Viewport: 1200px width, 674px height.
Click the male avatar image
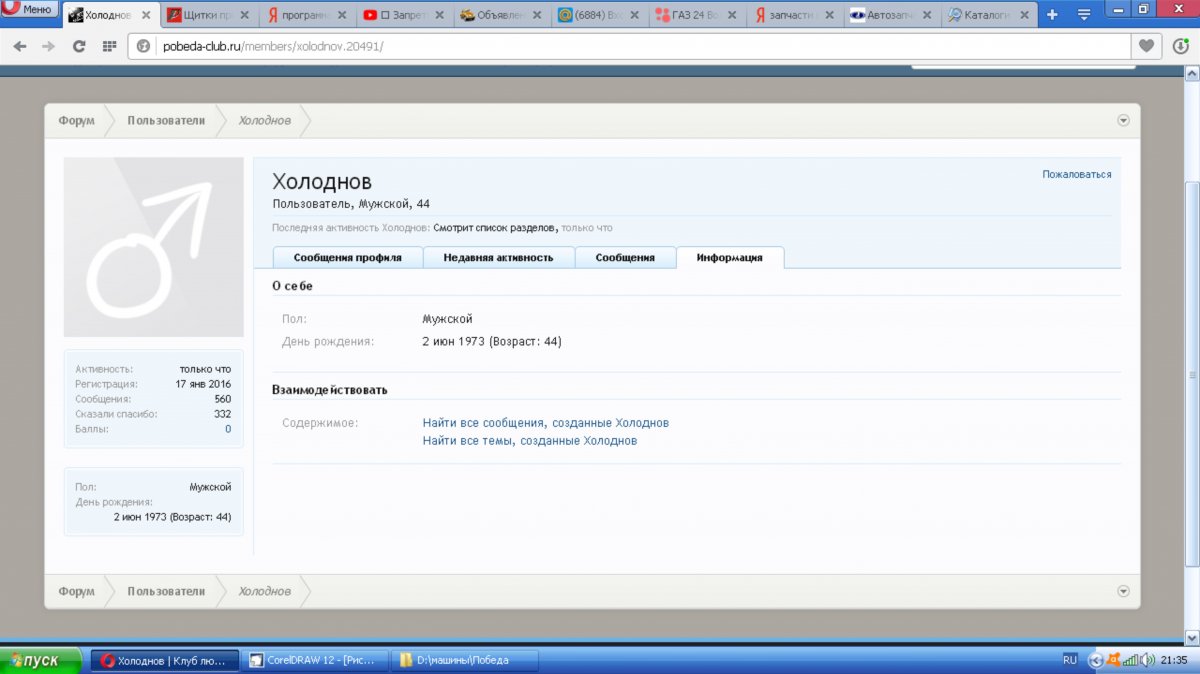coord(153,247)
